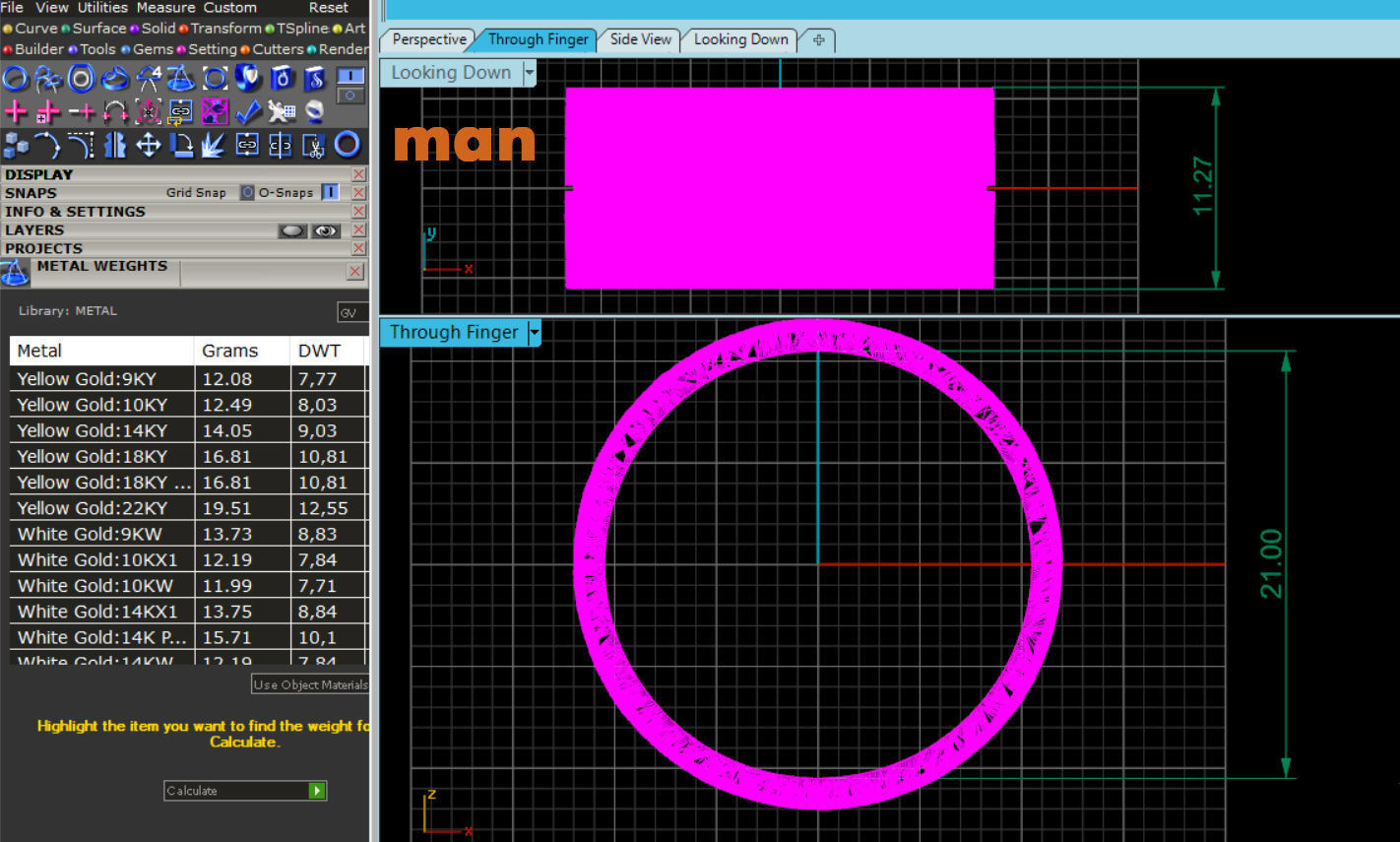Expand the PROJECTS panel header
The image size is (1400, 842).
coord(184,248)
